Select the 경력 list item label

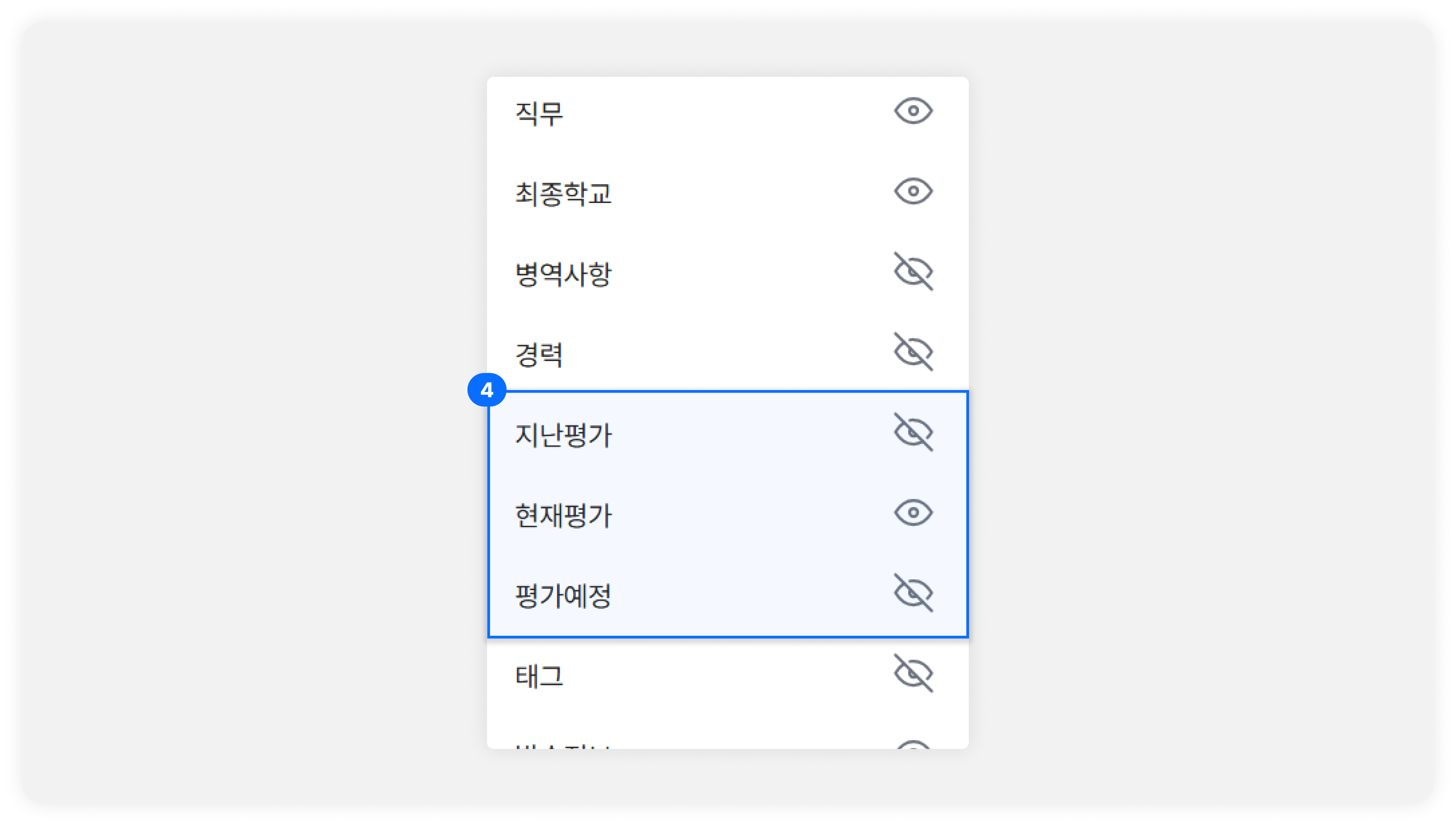pyautogui.click(x=539, y=354)
